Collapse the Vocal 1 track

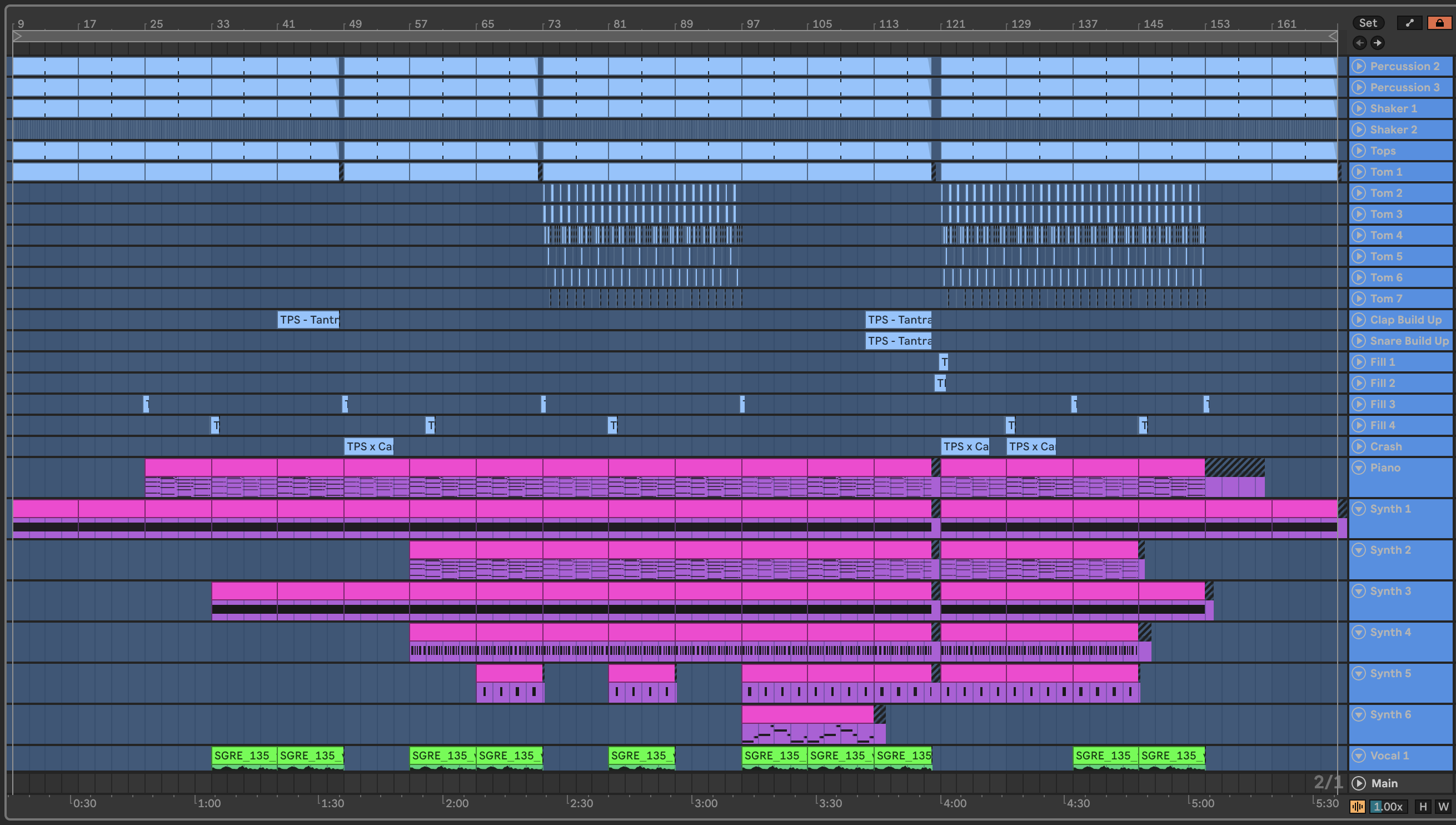click(1359, 756)
